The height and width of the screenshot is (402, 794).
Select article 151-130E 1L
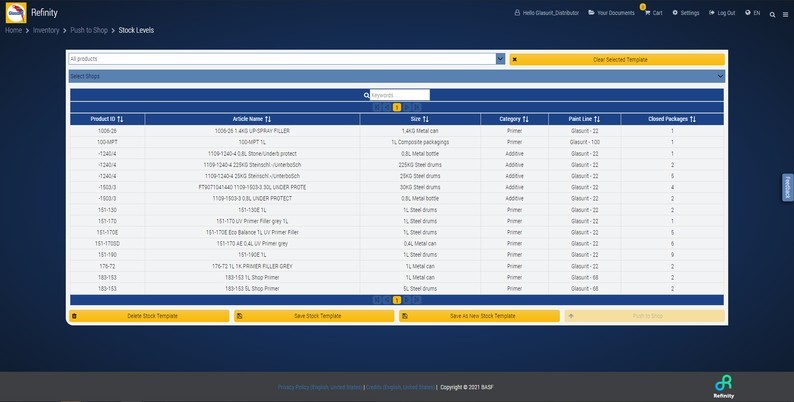pos(252,210)
